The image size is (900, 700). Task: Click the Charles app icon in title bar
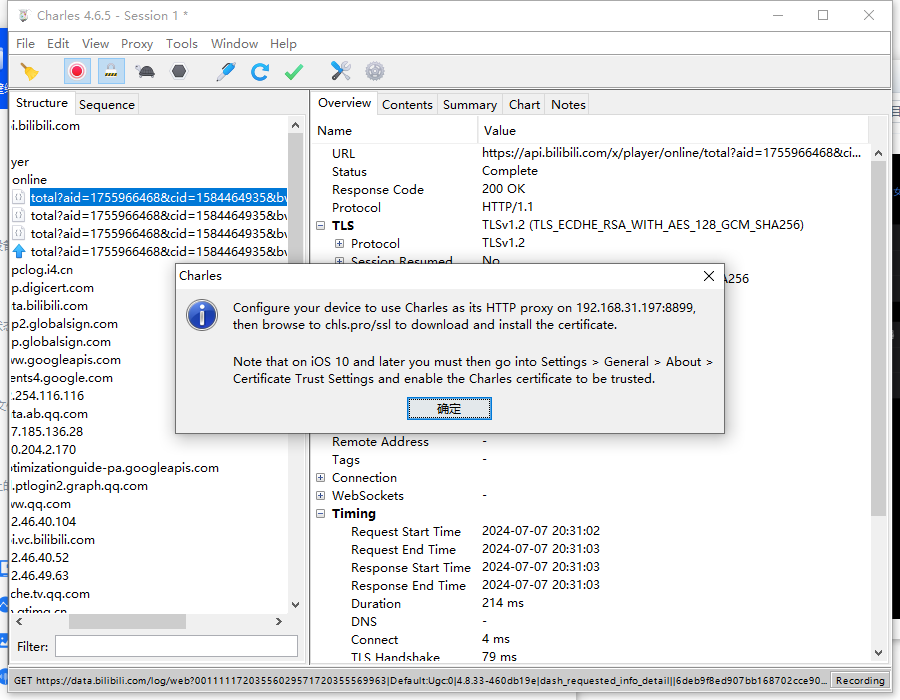tap(24, 15)
